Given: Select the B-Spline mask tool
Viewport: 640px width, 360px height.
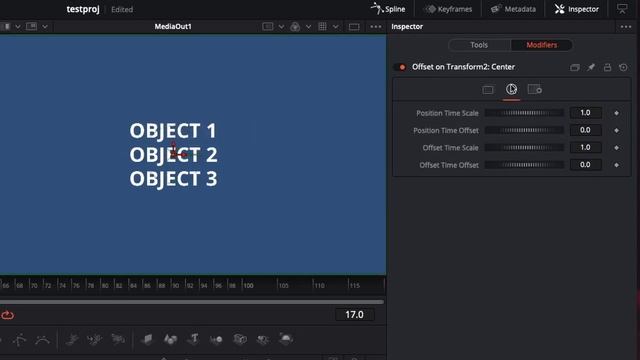Looking at the screenshot, I should [x=42, y=340].
